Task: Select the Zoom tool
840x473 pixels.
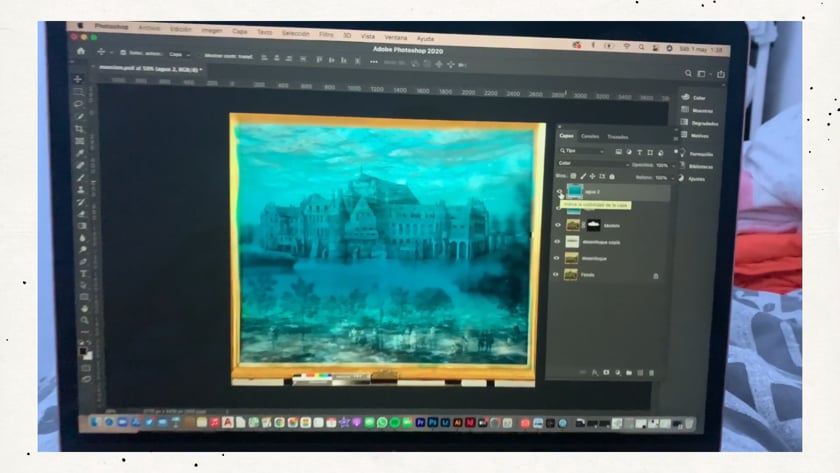Action: coord(85,320)
